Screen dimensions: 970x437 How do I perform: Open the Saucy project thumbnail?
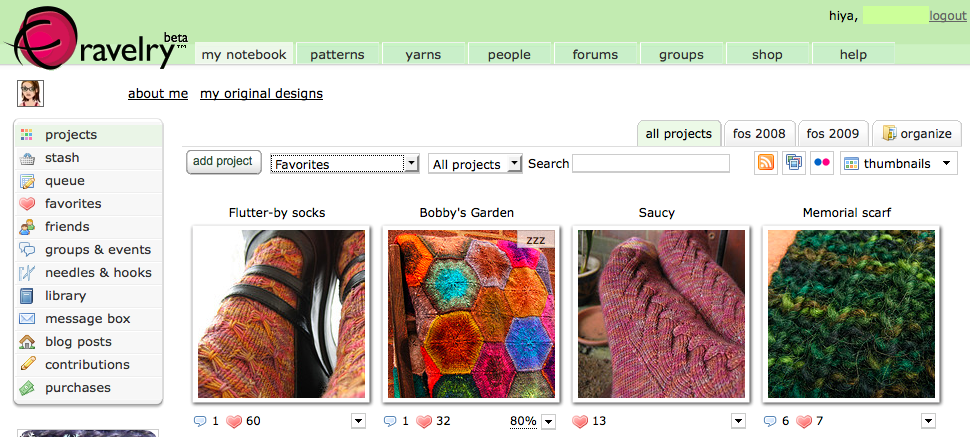click(661, 314)
